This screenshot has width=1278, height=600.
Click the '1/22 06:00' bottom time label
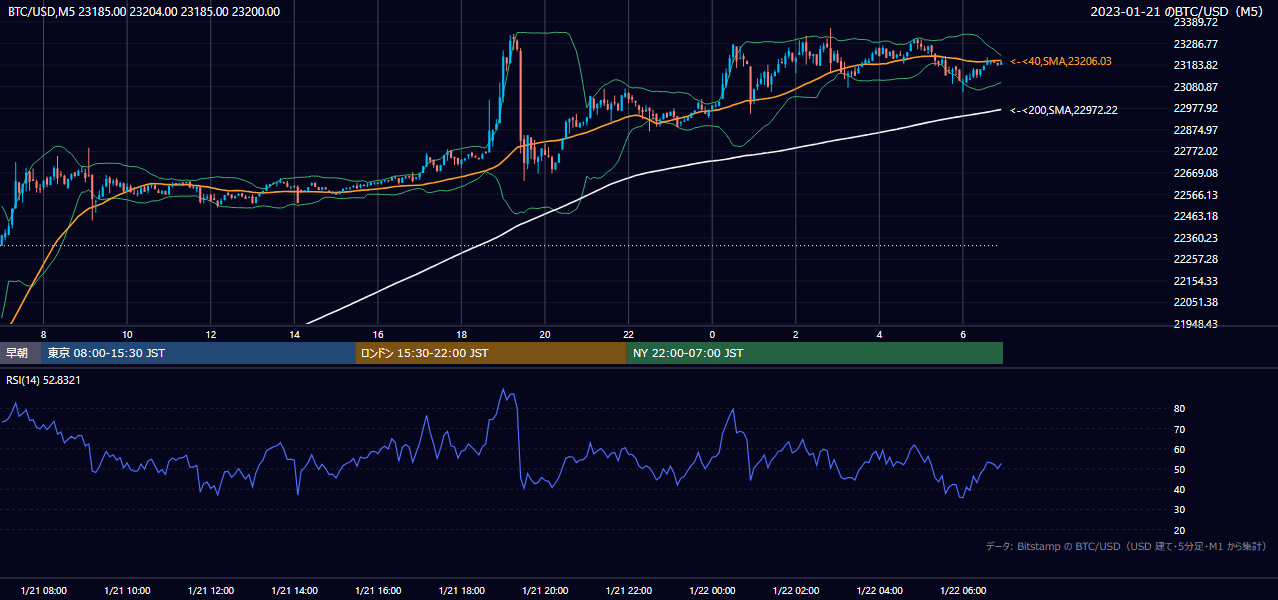pyautogui.click(x=962, y=591)
